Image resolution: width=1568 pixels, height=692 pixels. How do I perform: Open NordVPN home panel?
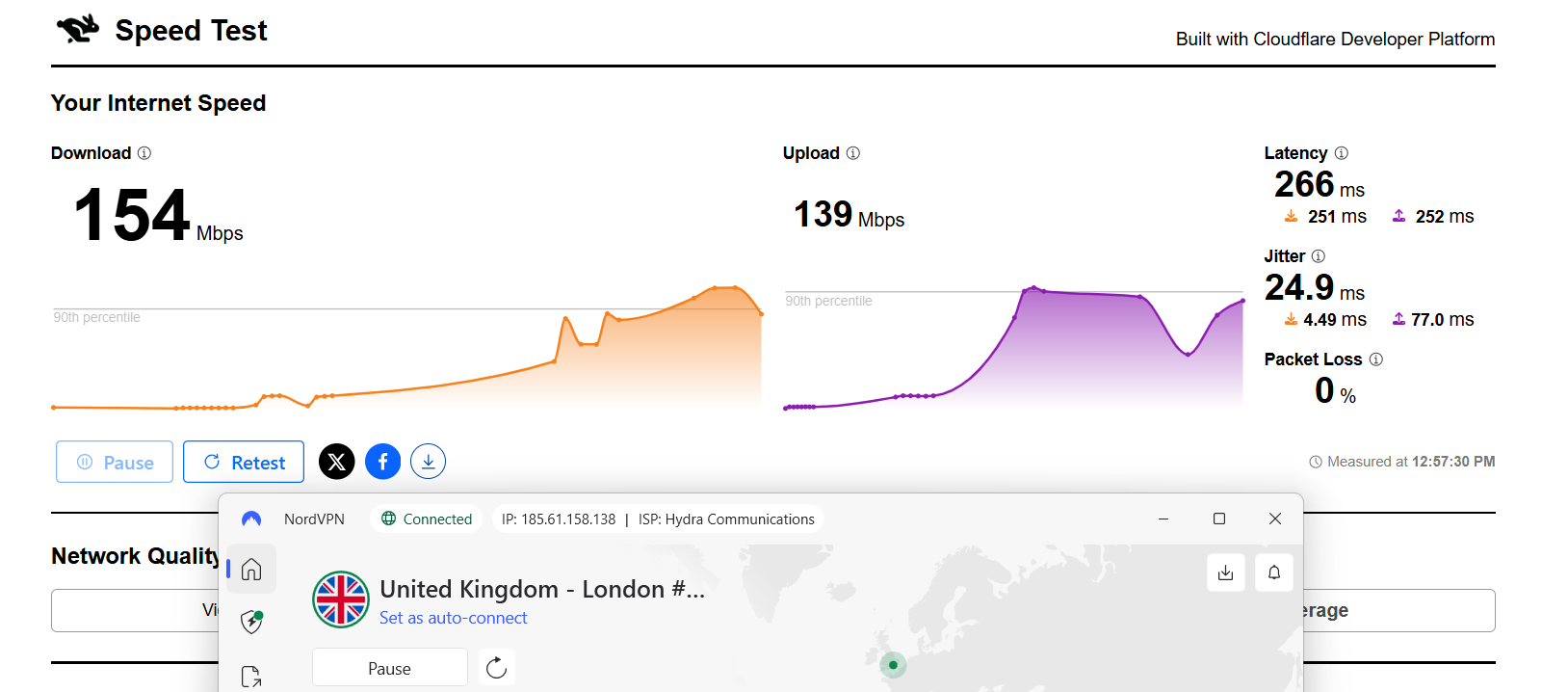click(x=251, y=570)
